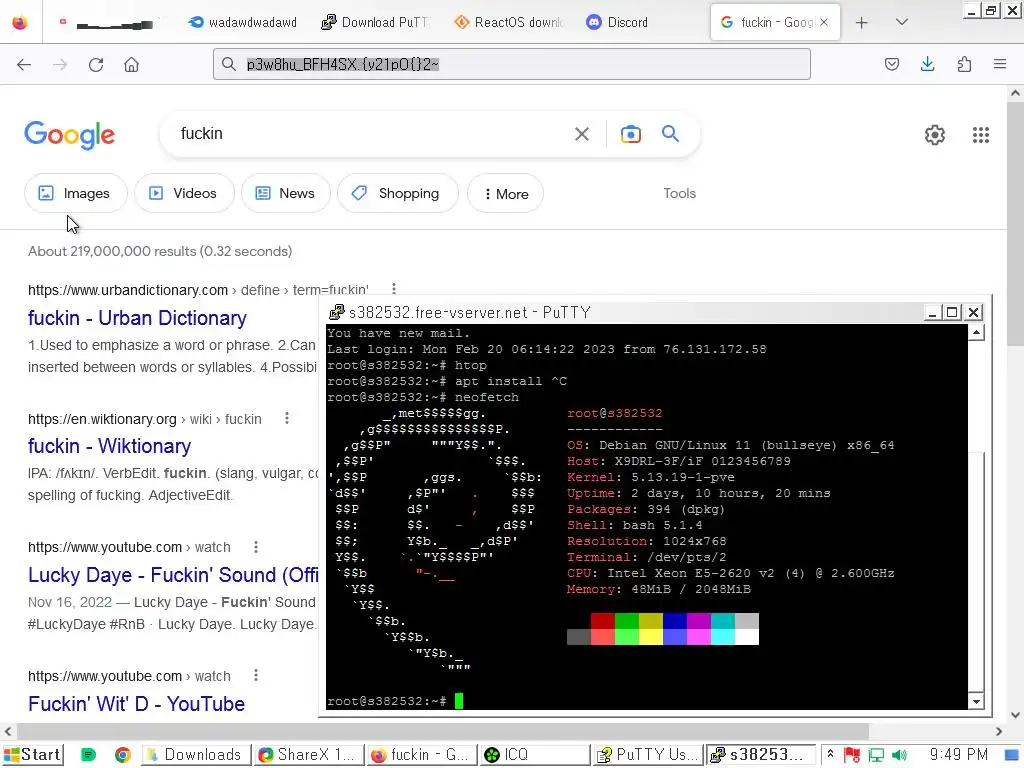Screen dimensions: 1024x768
Task: Click Google search by image camera icon
Action: 630,134
